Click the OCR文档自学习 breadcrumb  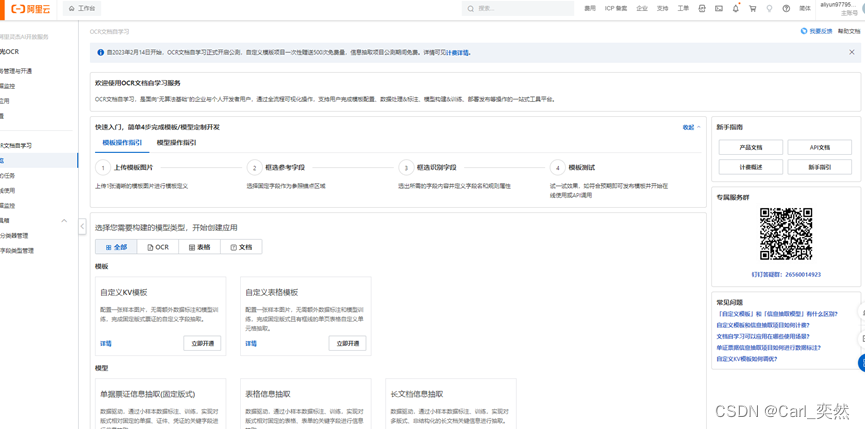pos(109,32)
